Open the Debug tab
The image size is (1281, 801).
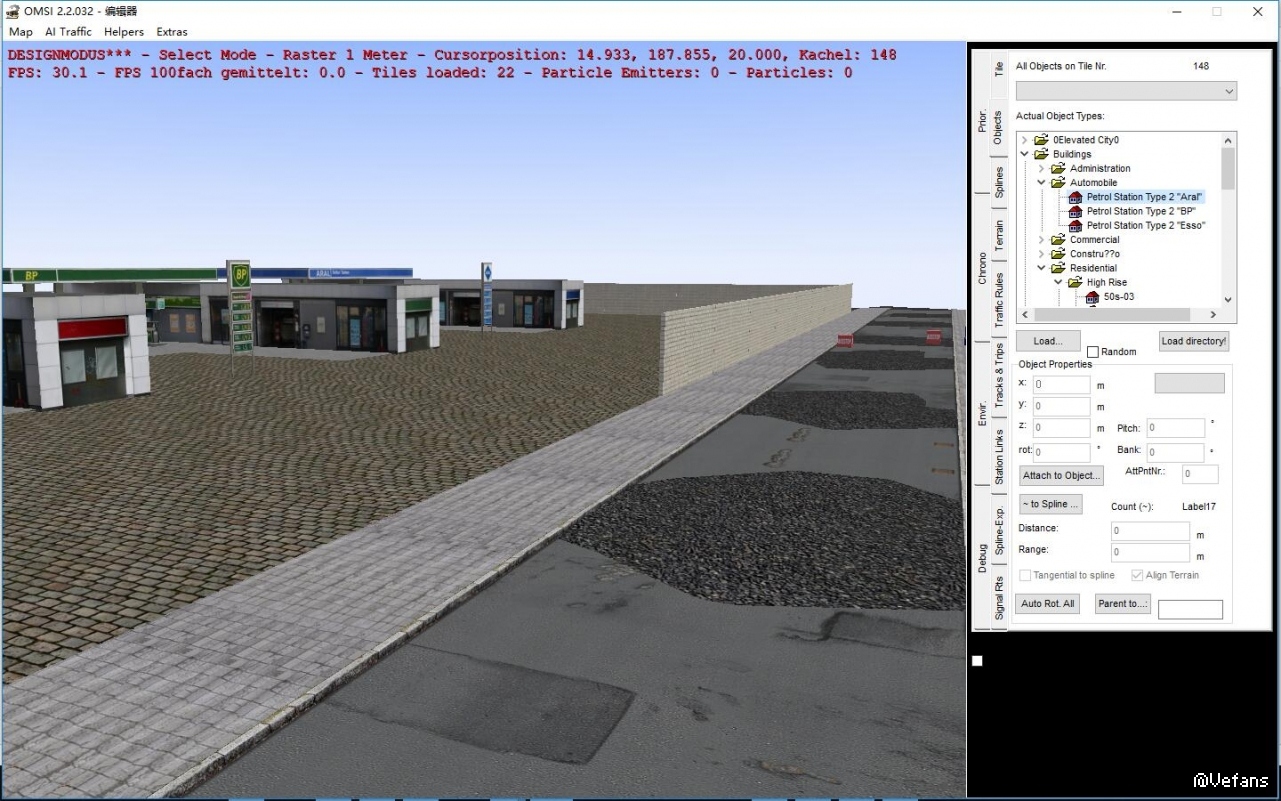(x=982, y=558)
